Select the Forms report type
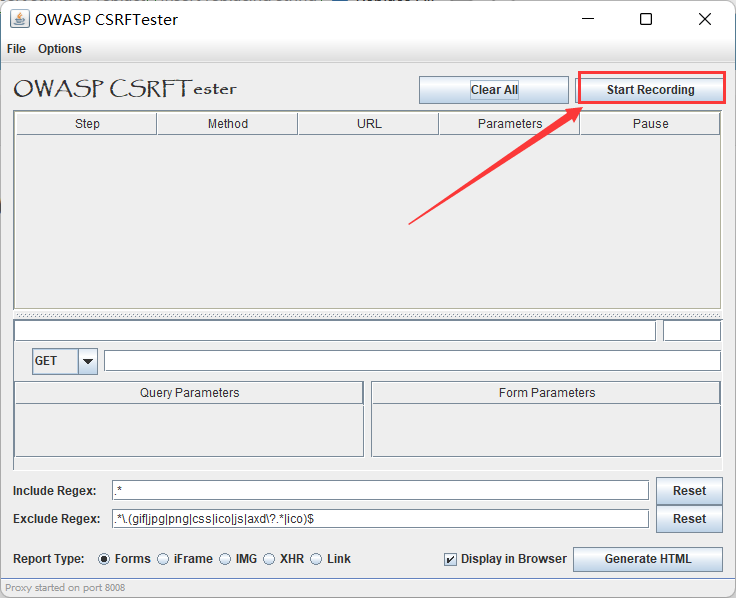The width and height of the screenshot is (736, 598). 124,559
